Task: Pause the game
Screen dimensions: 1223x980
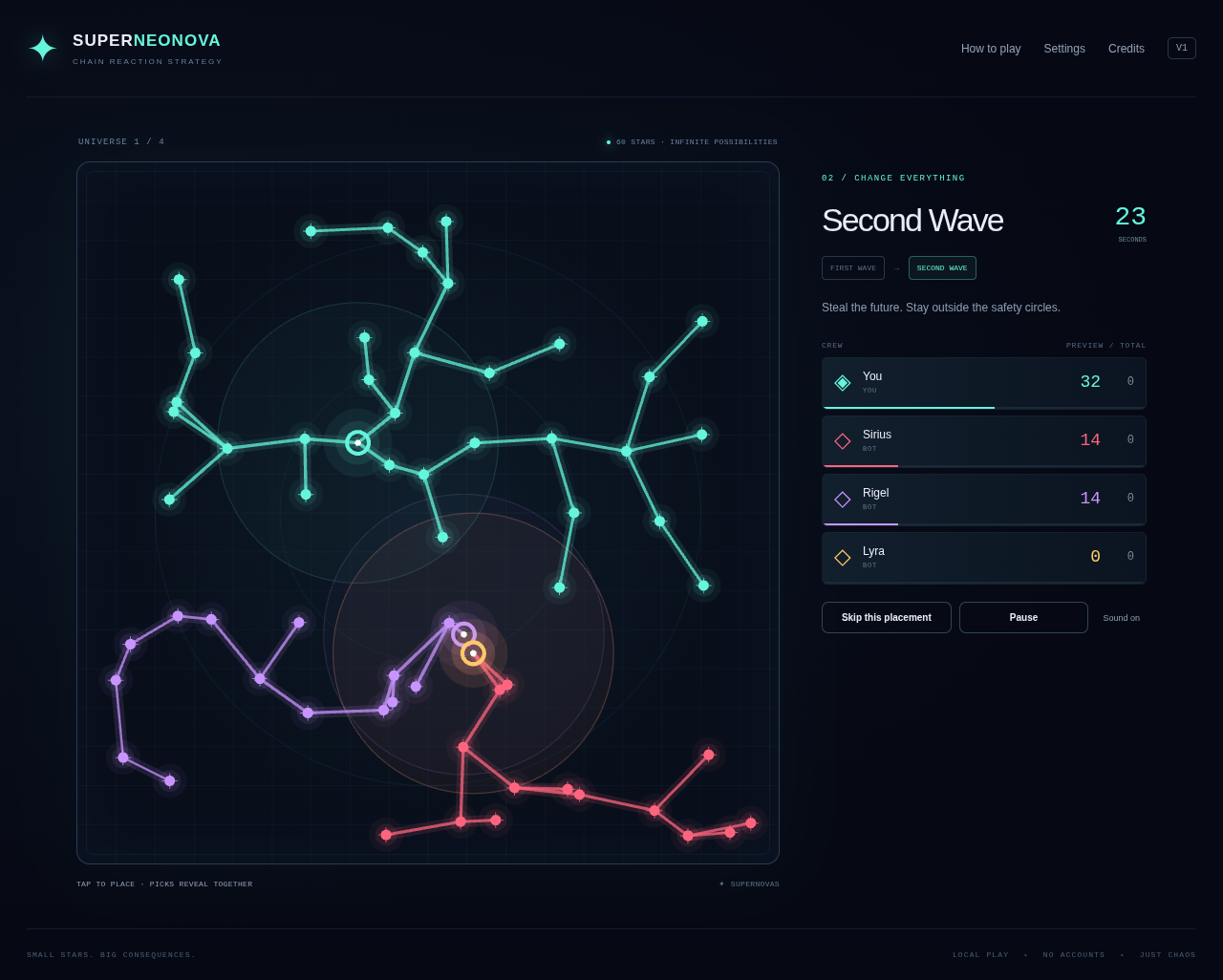Action: pyautogui.click(x=1023, y=618)
